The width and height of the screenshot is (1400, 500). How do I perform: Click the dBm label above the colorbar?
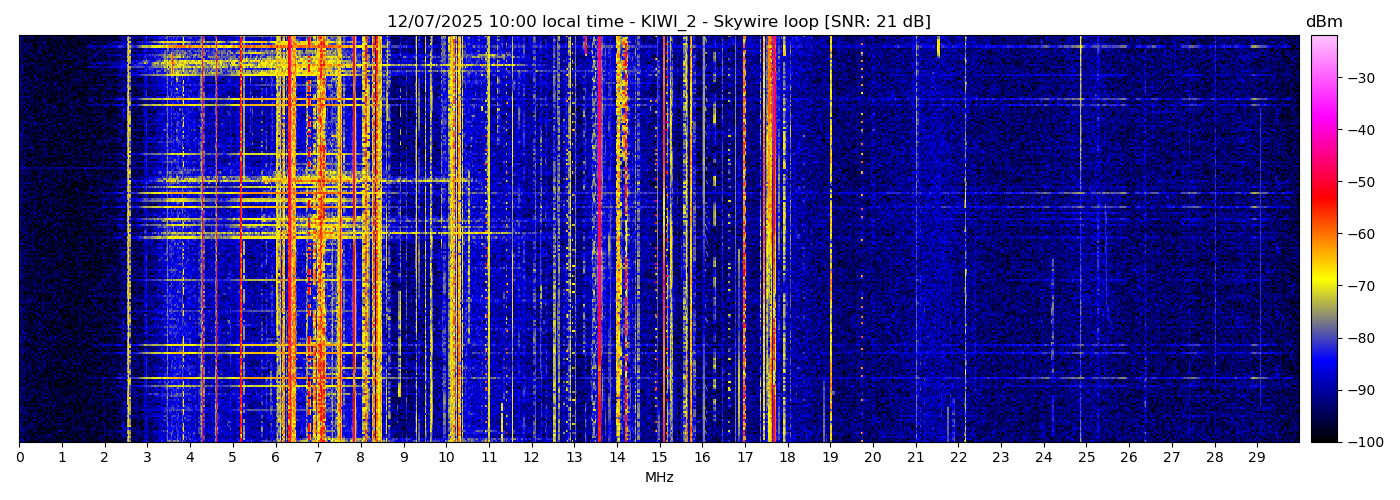coord(1324,22)
